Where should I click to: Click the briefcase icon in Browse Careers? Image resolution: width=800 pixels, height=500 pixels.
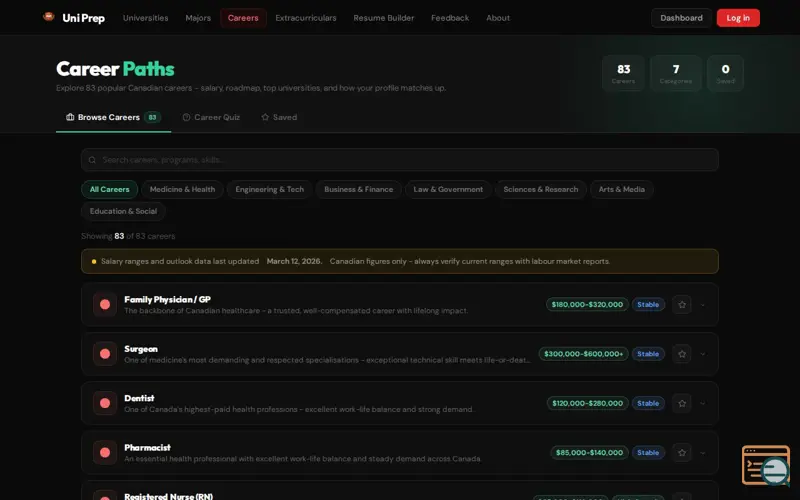pyautogui.click(x=70, y=117)
